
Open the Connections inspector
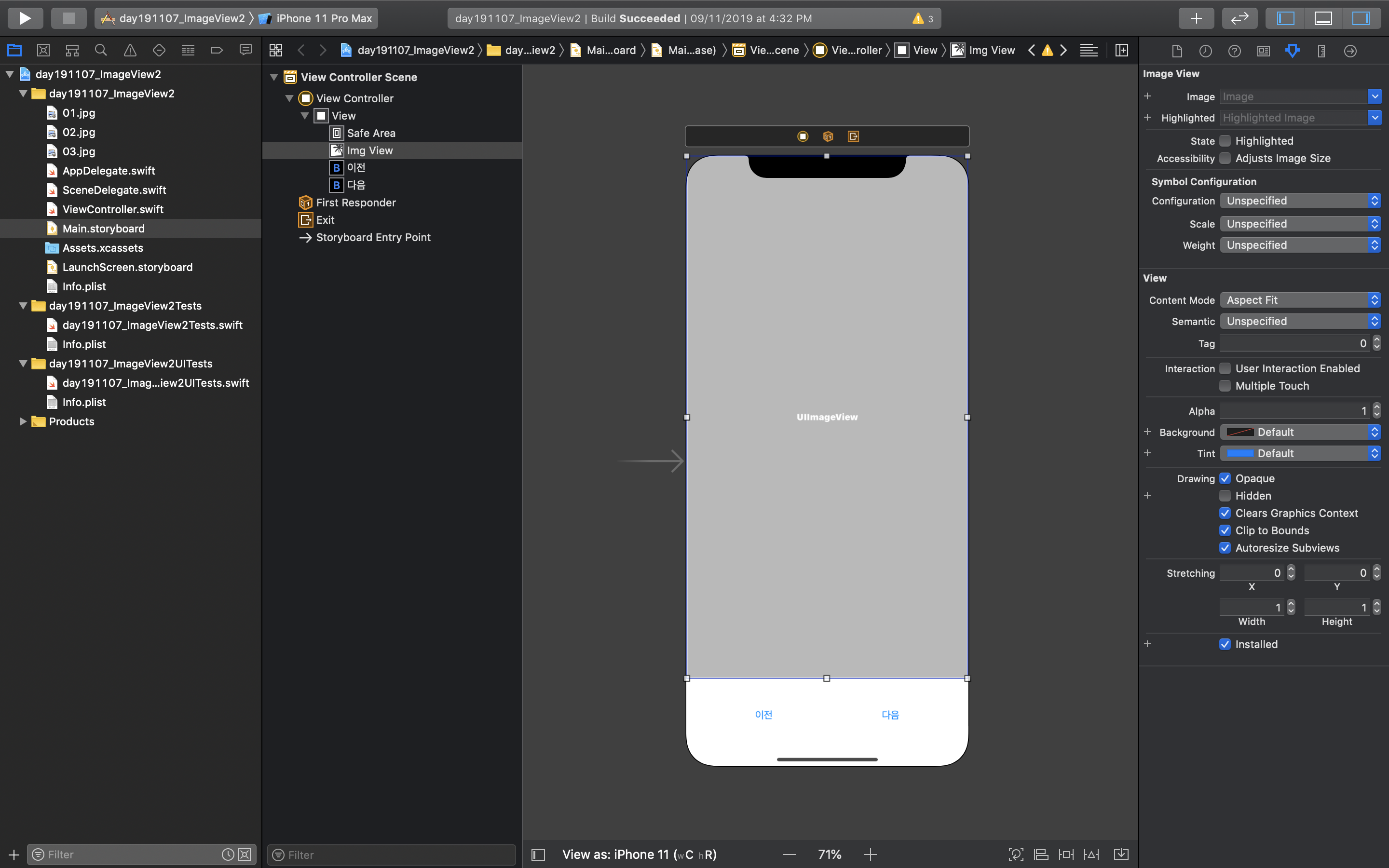pyautogui.click(x=1350, y=51)
